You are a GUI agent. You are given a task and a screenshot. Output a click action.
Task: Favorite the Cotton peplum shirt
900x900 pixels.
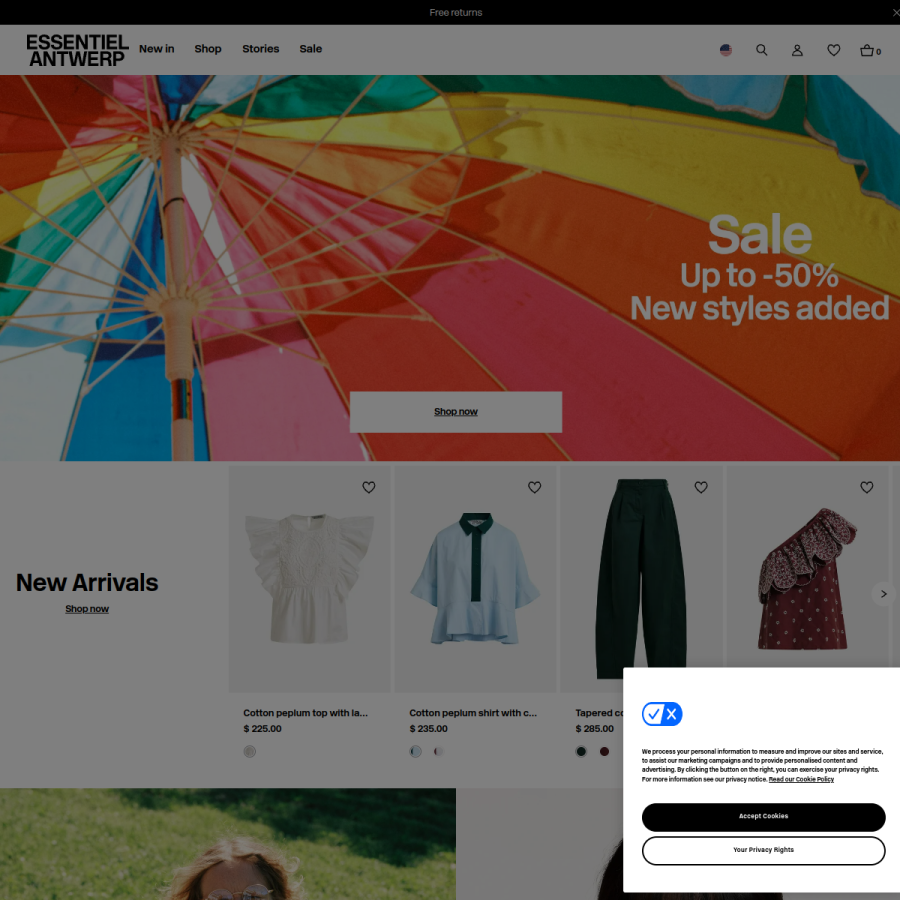tap(534, 487)
